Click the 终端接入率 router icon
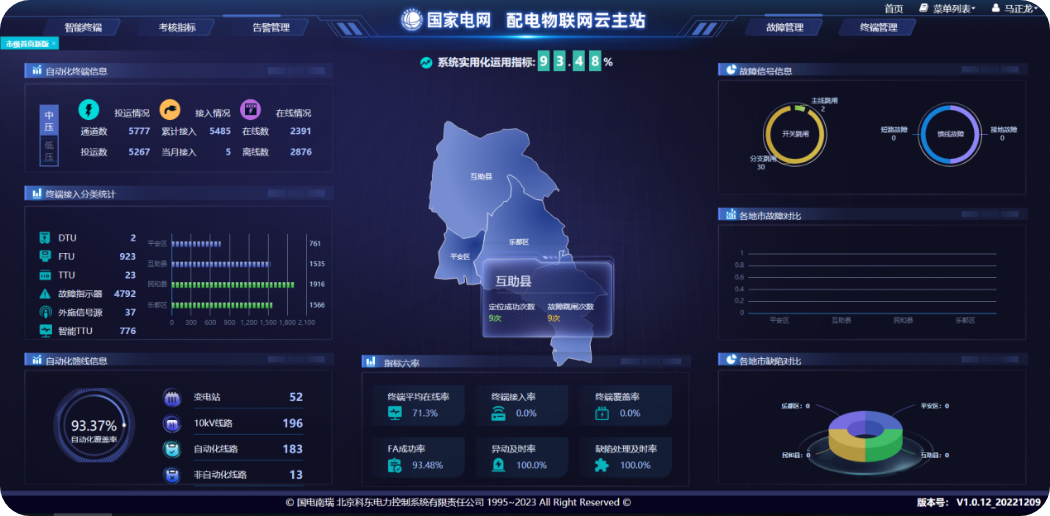The width and height of the screenshot is (1050, 516). pos(499,413)
